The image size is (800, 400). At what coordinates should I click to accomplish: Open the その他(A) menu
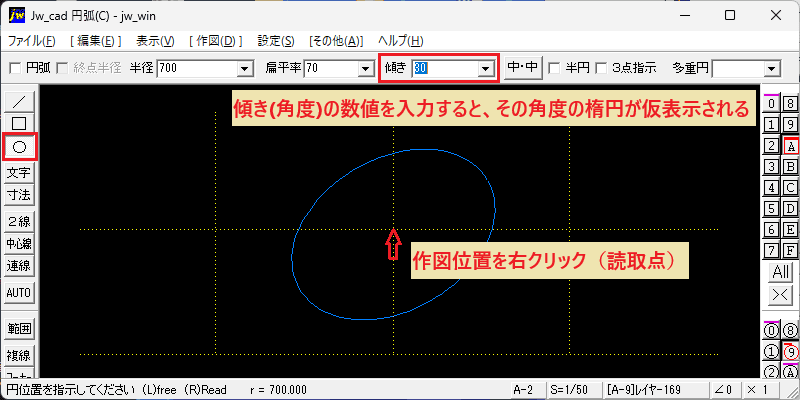click(x=336, y=41)
